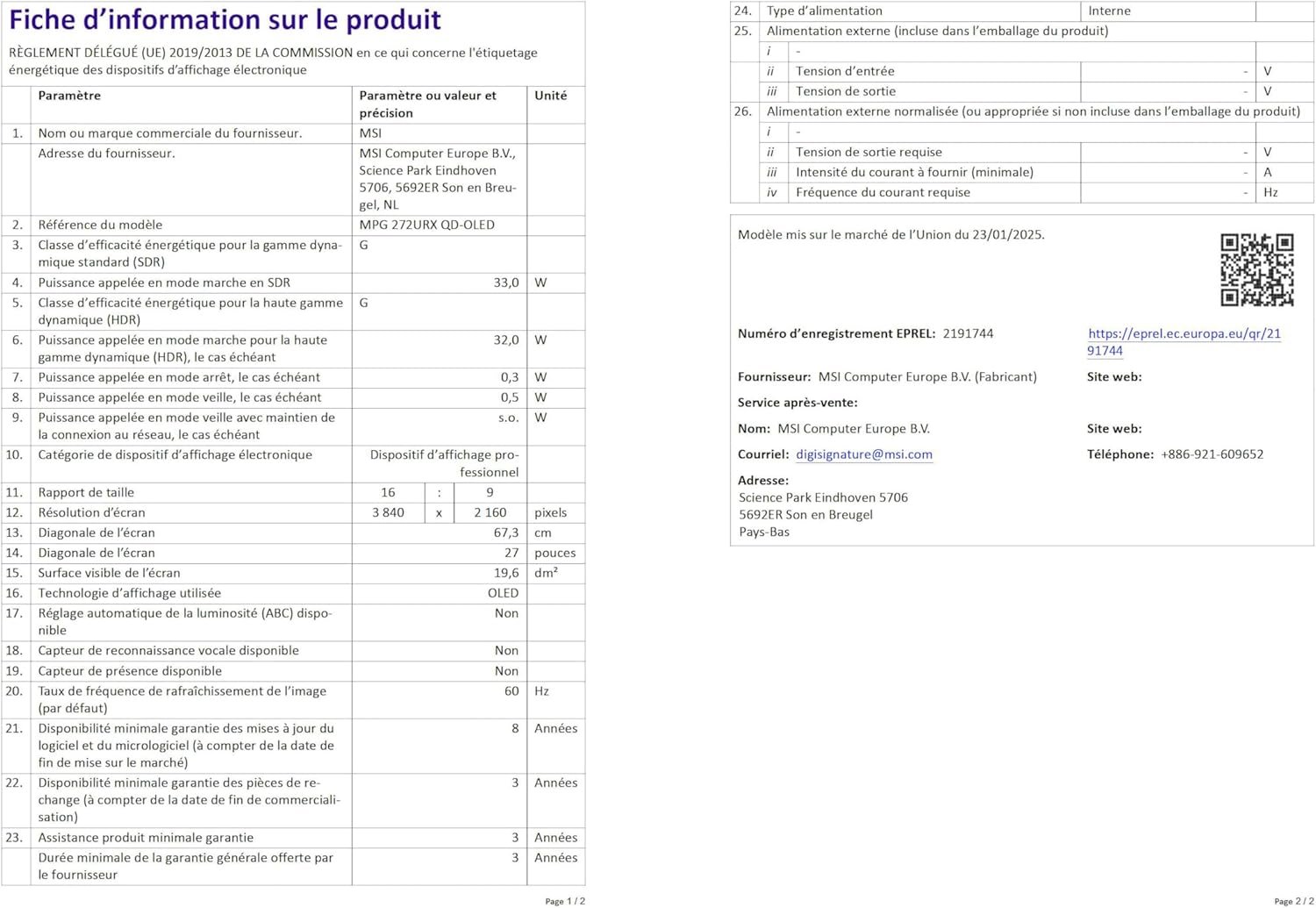Click the EPREL QR code image
This screenshot has width=1316, height=908.
click(x=1256, y=270)
